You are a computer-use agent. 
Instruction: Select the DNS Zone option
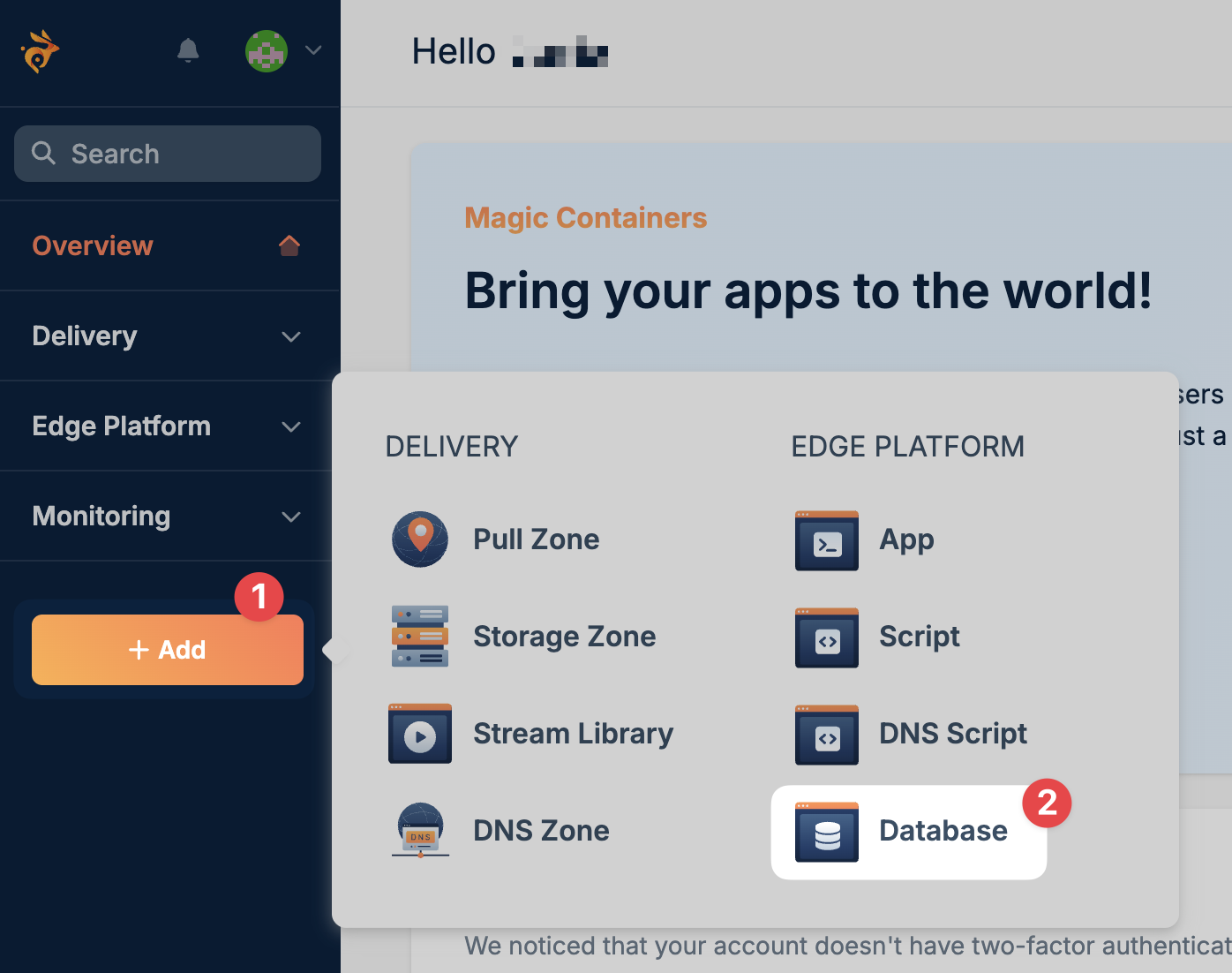tap(541, 831)
